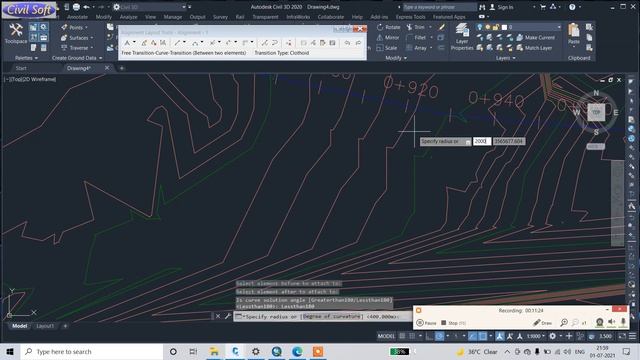Click MODEL button in status bar
Image resolution: width=640 pixels, height=360 pixels.
coord(386,336)
